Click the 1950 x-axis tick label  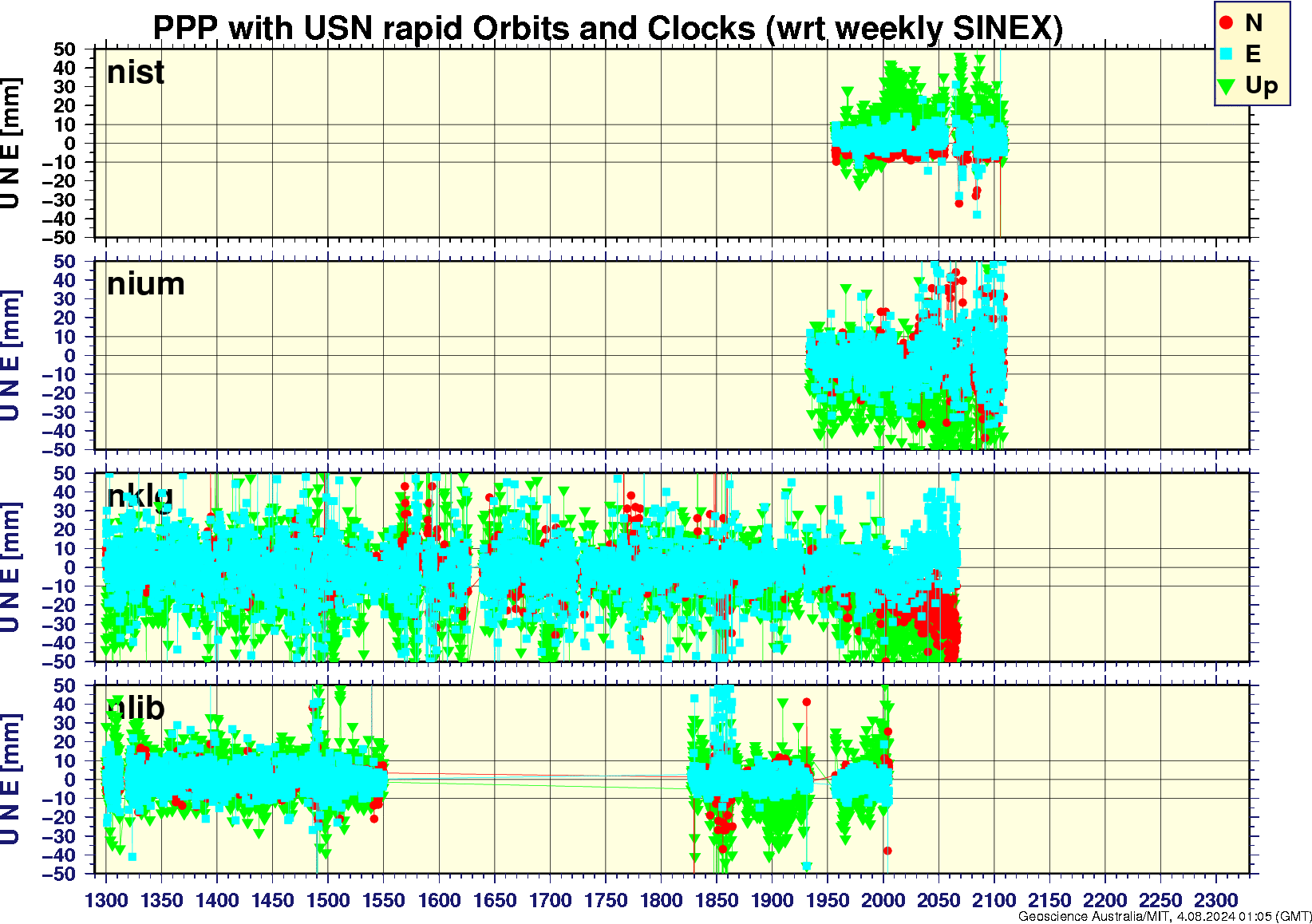[828, 900]
